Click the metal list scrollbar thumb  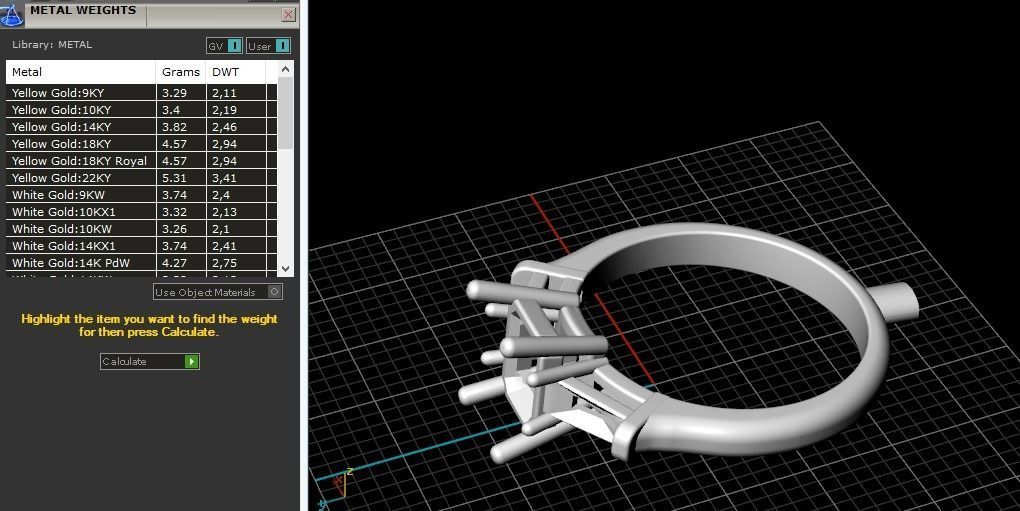[x=286, y=112]
